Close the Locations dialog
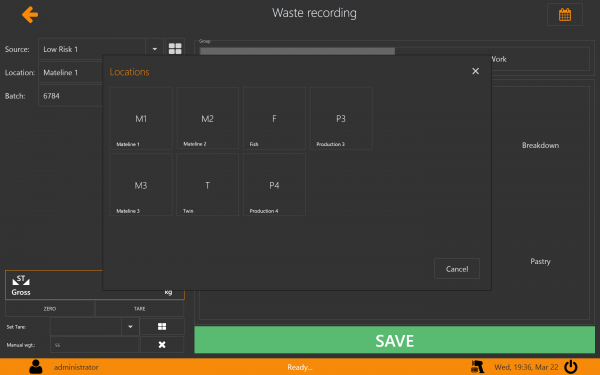600x375 pixels. tap(475, 71)
